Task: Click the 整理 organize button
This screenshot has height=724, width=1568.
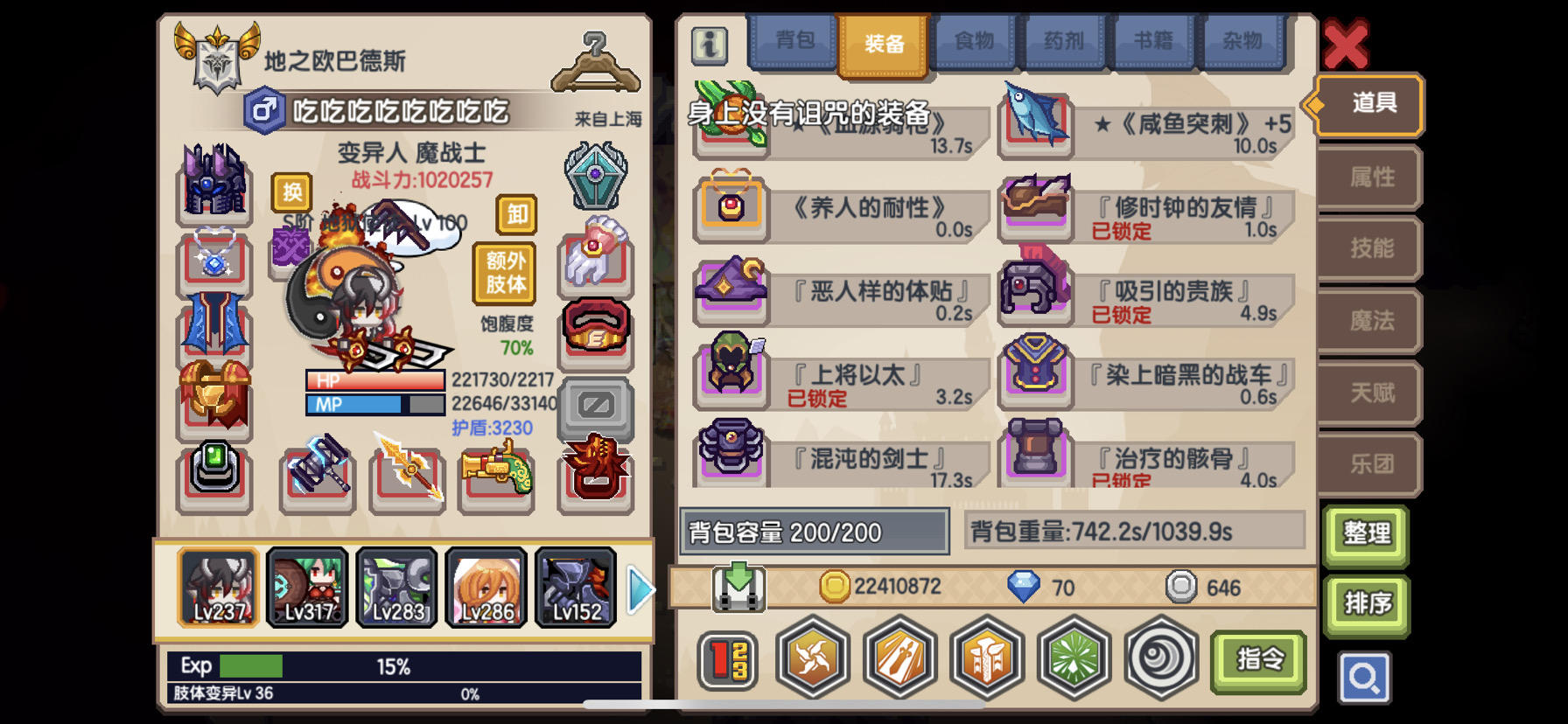Action: pos(1367,533)
